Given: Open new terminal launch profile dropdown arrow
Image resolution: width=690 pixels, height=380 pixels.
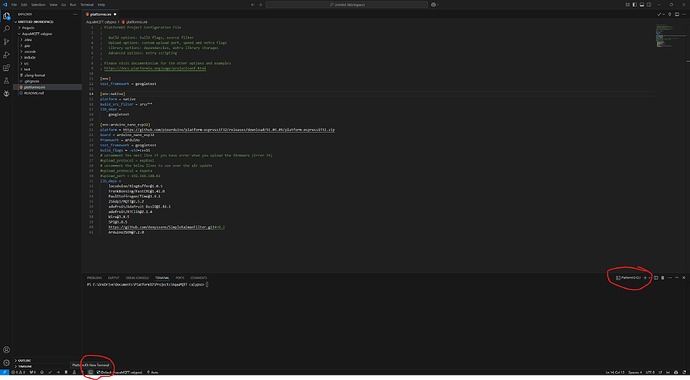Looking at the screenshot, I should tap(650, 278).
